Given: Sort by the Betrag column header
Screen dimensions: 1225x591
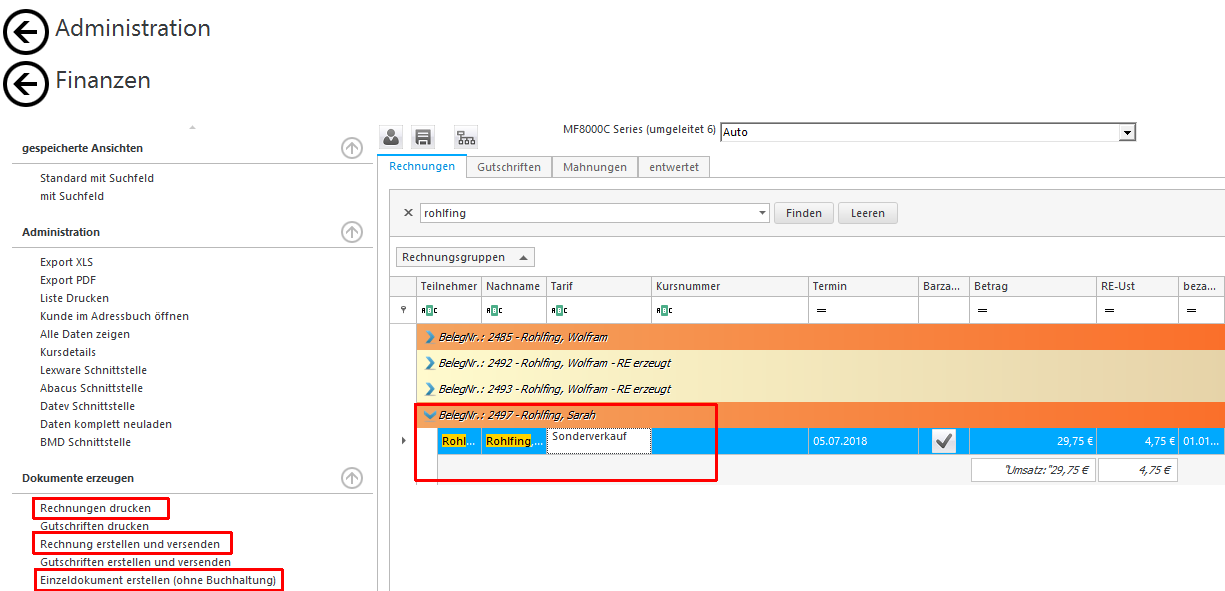Looking at the screenshot, I should pos(1032,286).
